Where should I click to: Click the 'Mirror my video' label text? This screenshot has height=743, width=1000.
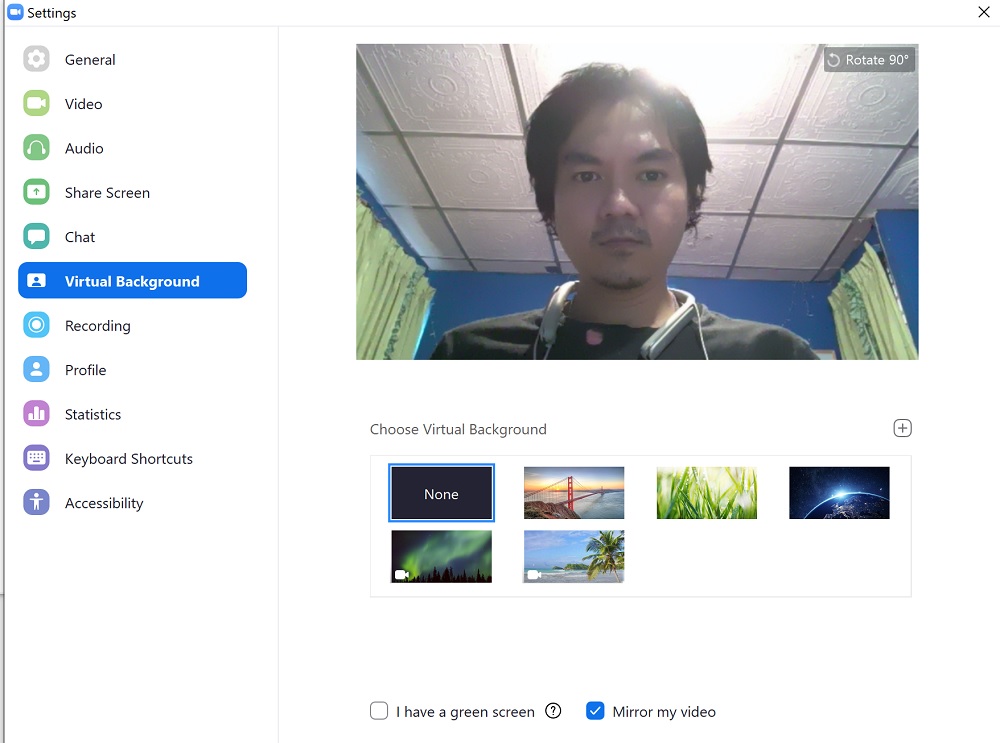click(664, 712)
